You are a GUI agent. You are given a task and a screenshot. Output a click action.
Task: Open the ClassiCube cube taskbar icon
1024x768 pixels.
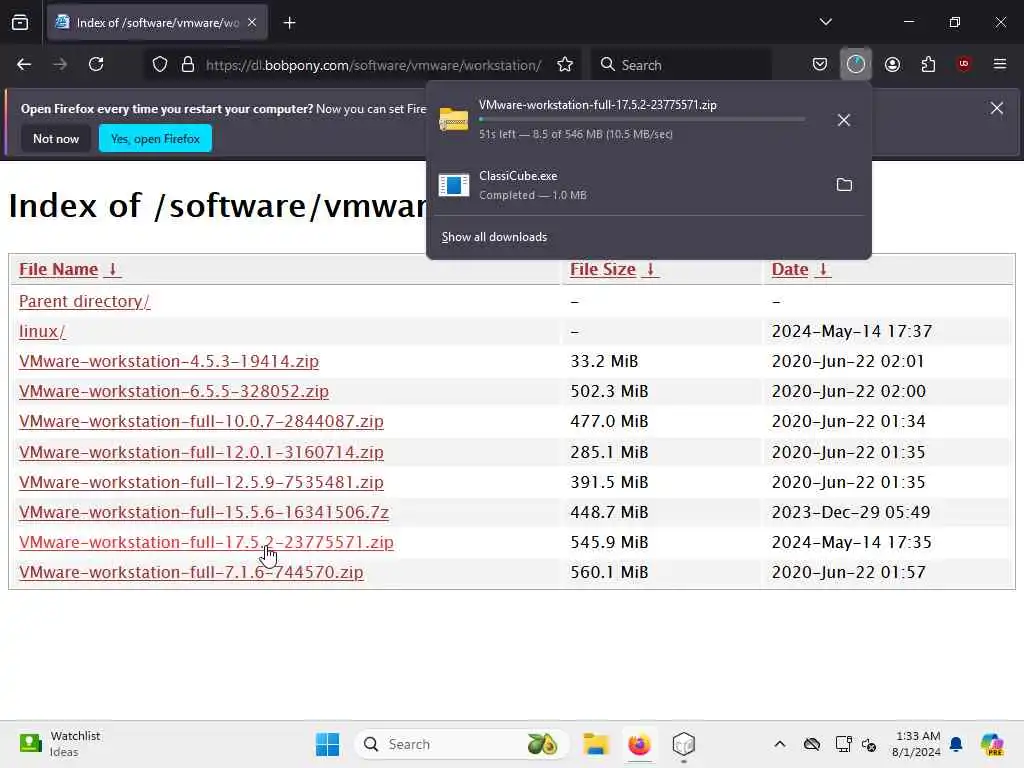[x=683, y=744]
